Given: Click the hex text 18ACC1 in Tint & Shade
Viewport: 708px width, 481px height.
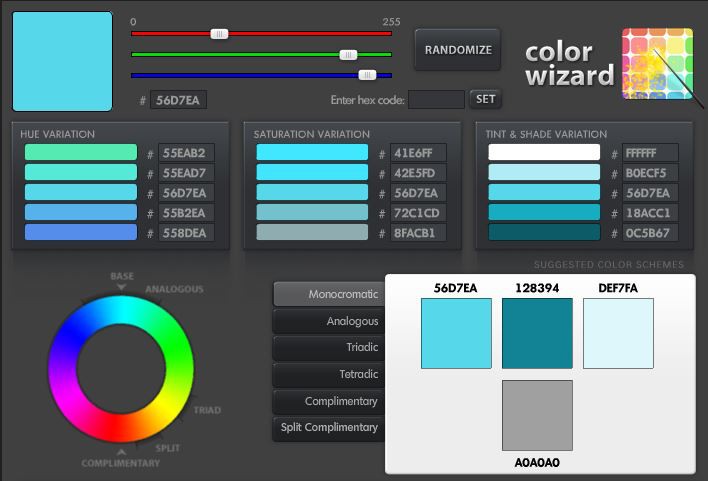Looking at the screenshot, I should pyautogui.click(x=648, y=213).
